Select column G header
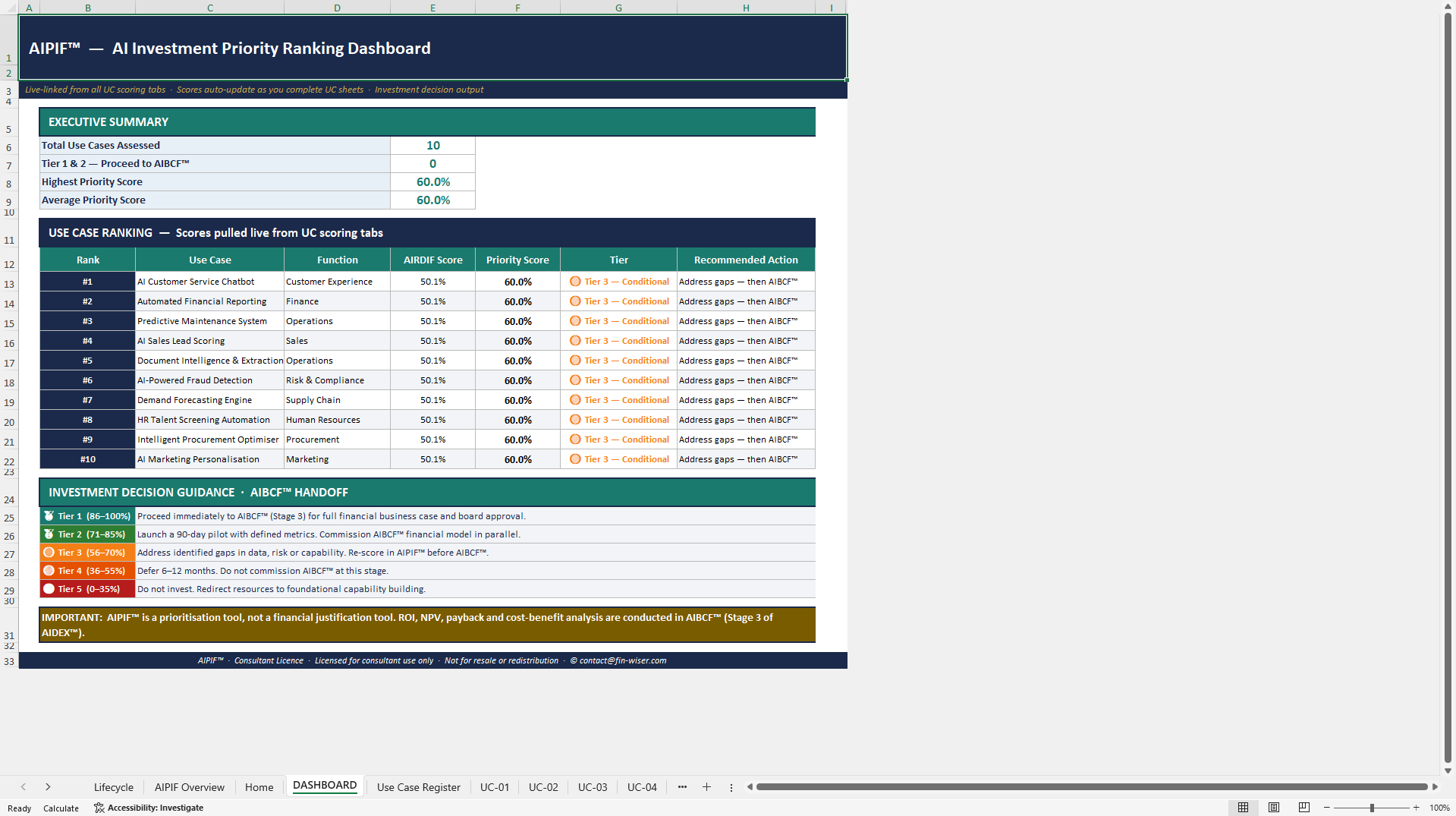 [x=618, y=8]
